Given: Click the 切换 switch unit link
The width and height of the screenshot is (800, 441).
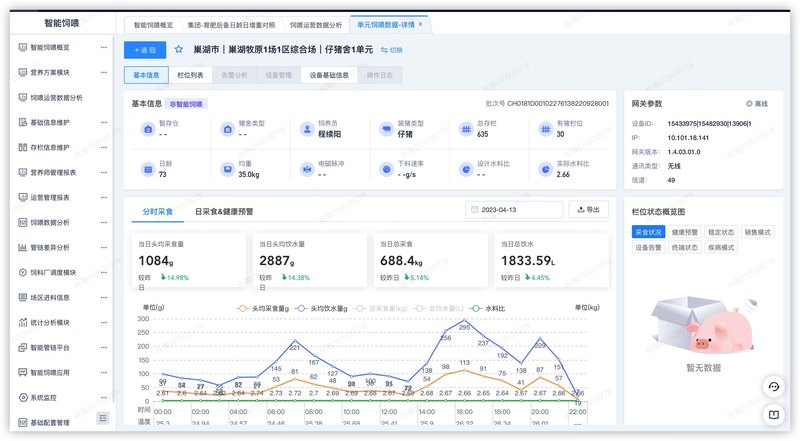Looking at the screenshot, I should 392,50.
